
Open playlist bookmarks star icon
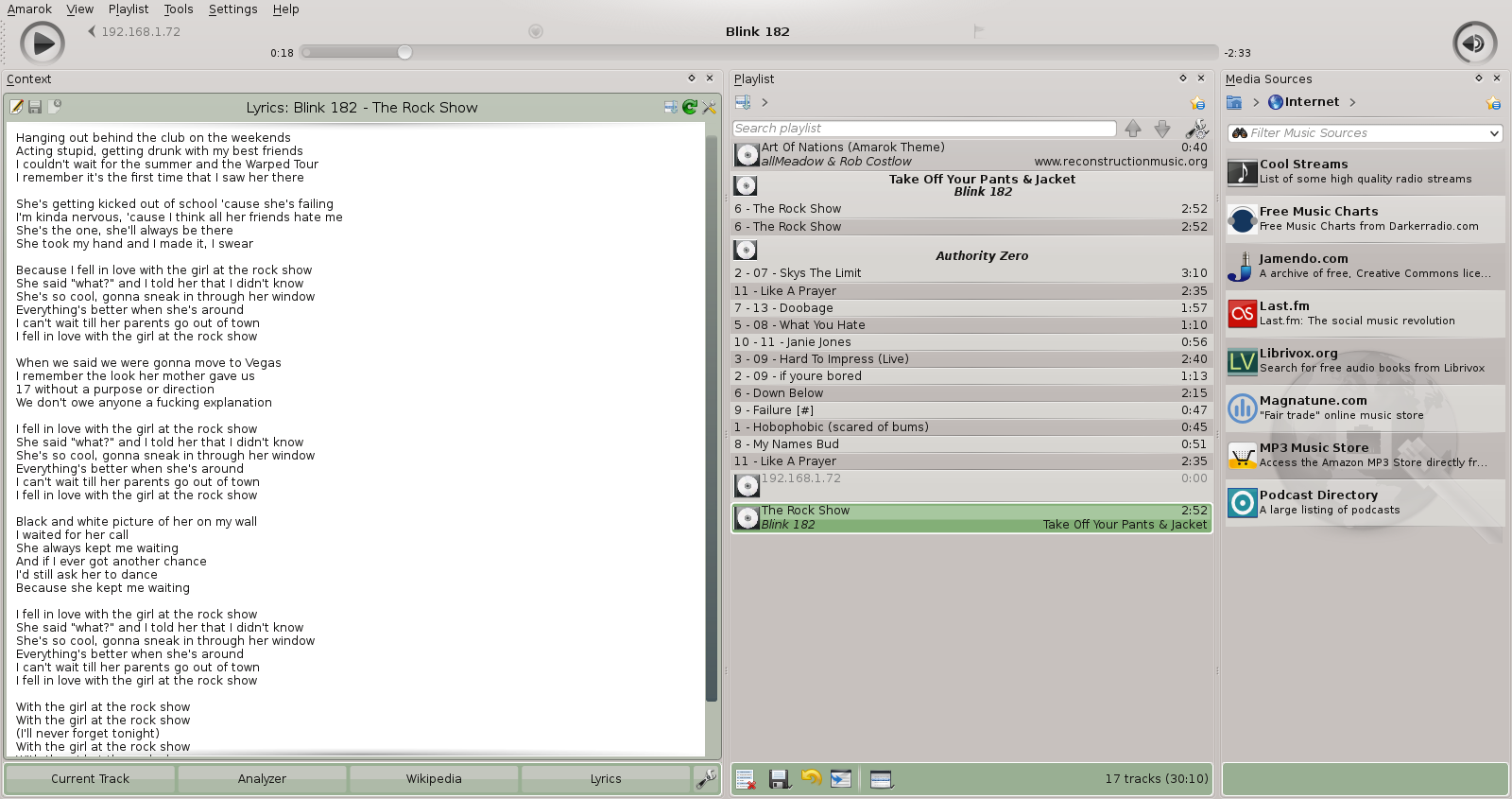pos(1198,103)
